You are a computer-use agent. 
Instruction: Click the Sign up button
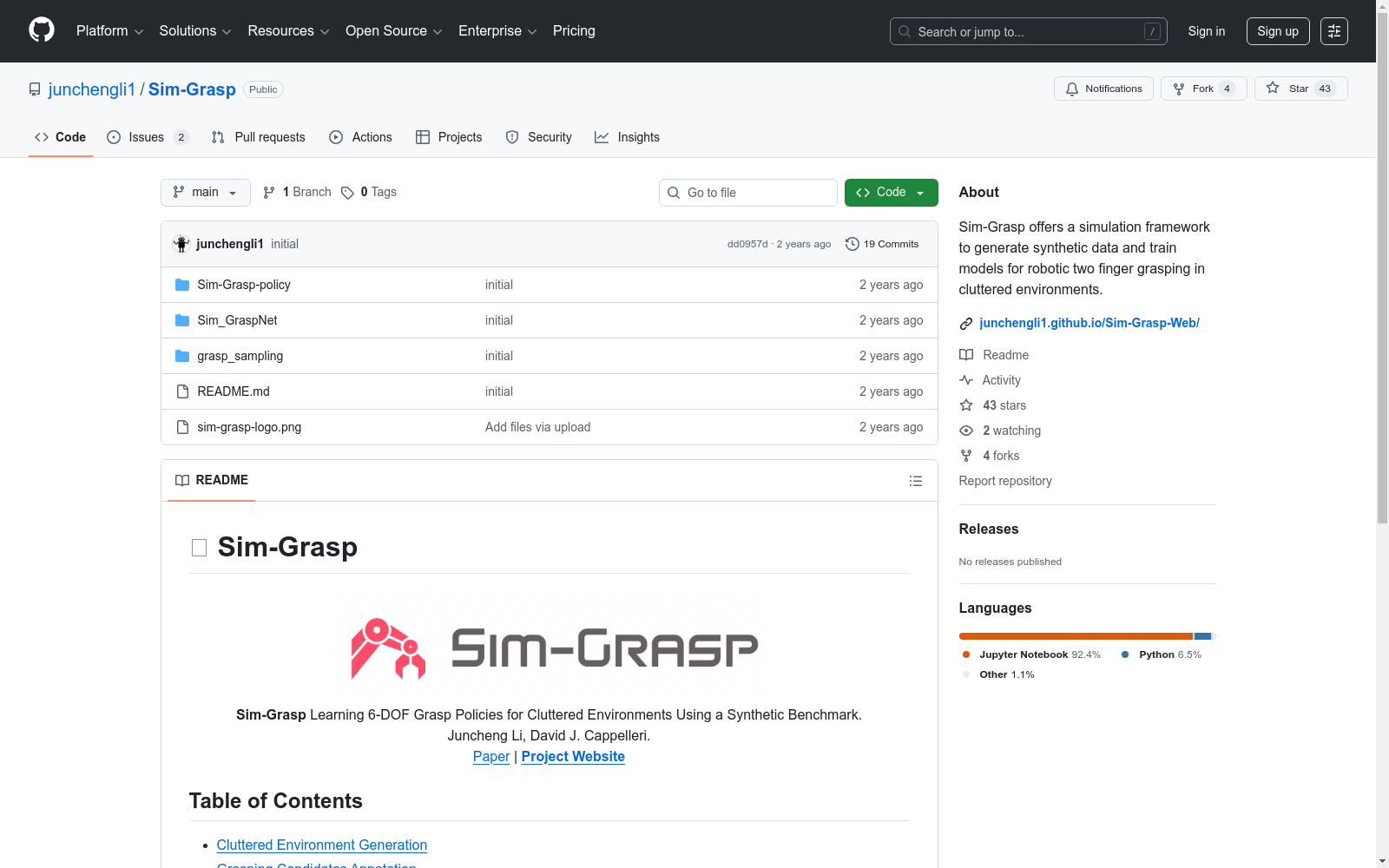pos(1278,31)
